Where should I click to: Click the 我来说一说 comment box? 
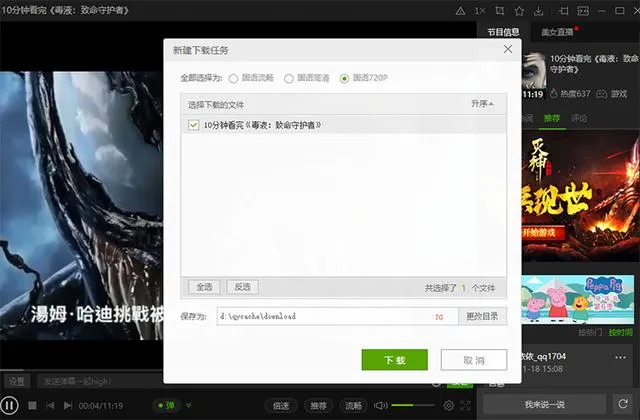click(544, 404)
